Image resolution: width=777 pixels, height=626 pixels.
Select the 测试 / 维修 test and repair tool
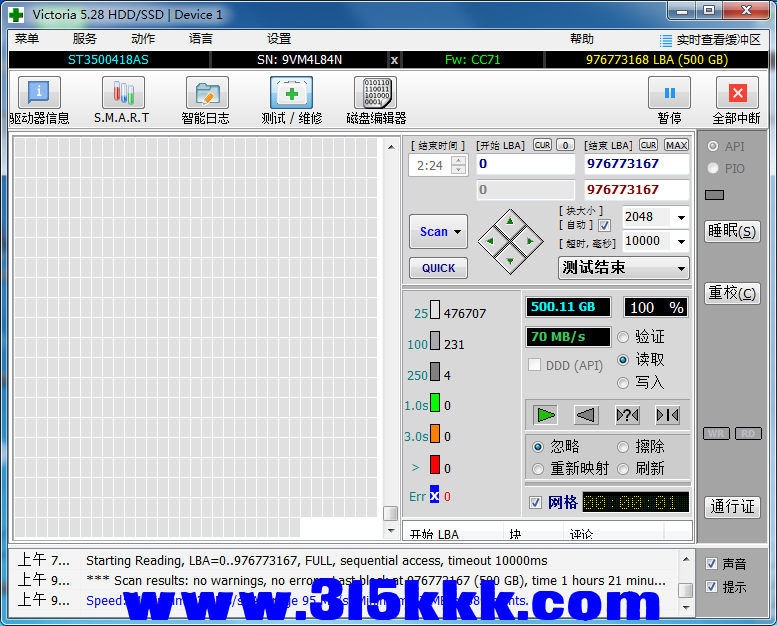[x=291, y=93]
